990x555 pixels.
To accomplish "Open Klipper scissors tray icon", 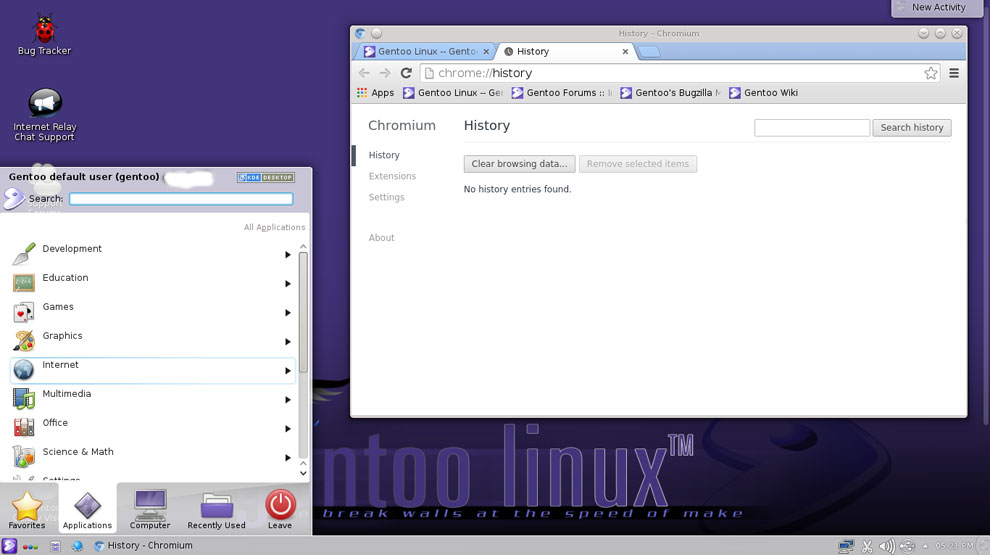I will point(867,546).
